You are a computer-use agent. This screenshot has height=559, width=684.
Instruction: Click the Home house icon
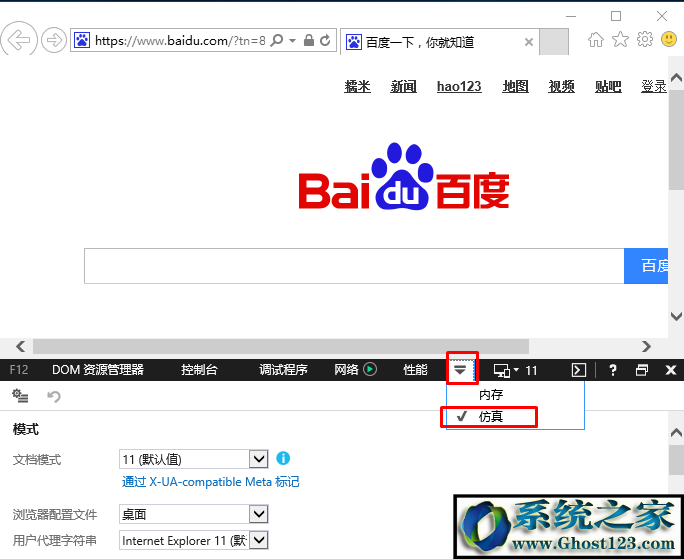coord(595,40)
